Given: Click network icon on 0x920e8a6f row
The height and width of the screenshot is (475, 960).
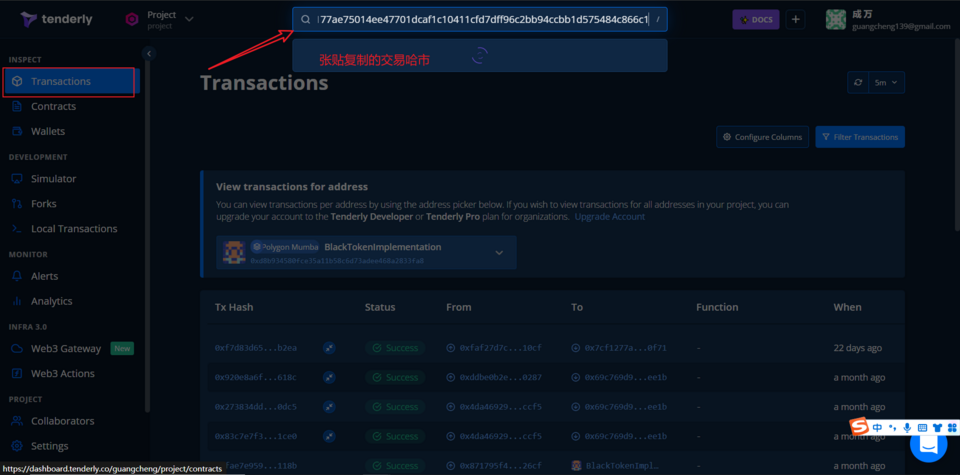Looking at the screenshot, I should tap(329, 378).
